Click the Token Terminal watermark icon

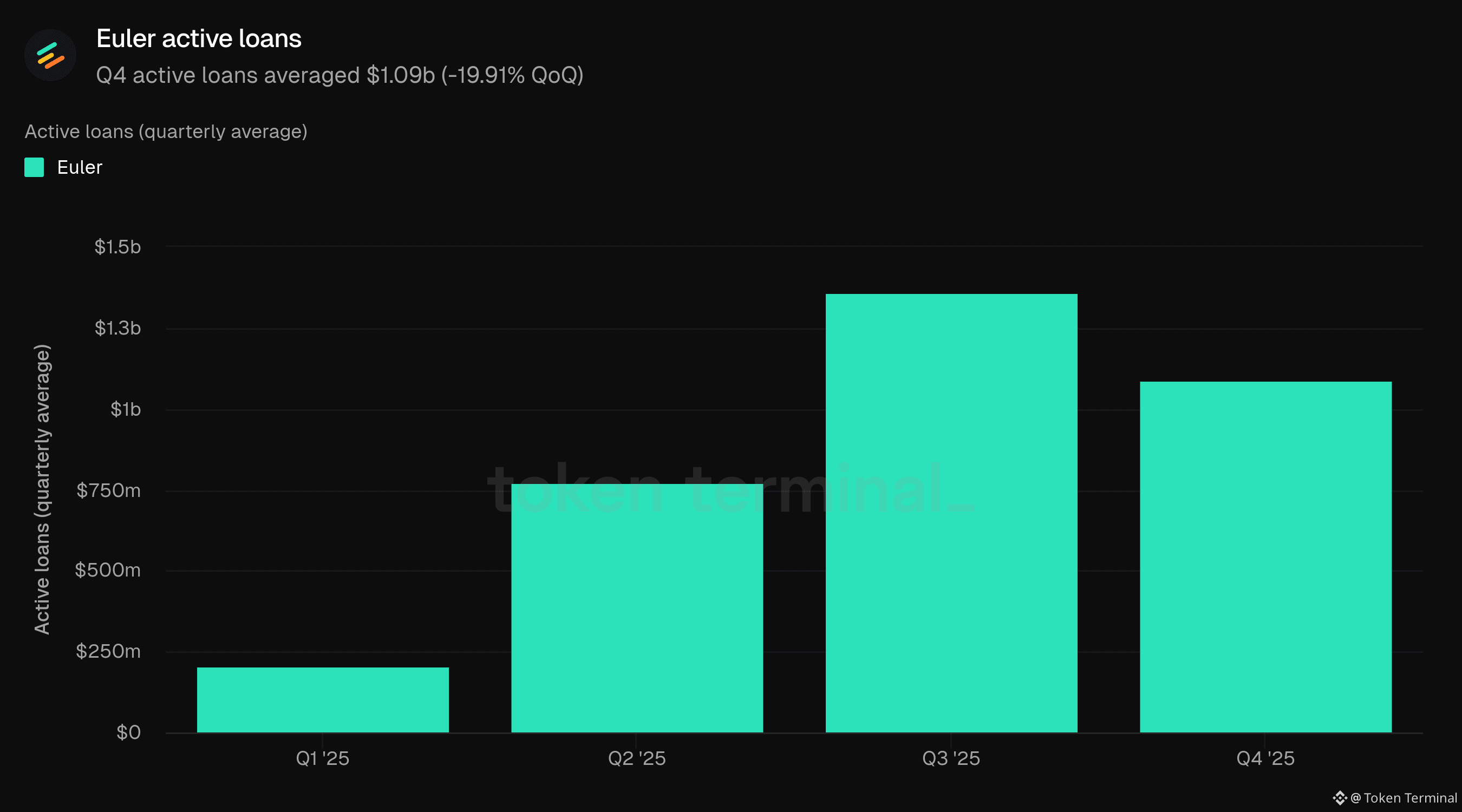pos(1340,798)
